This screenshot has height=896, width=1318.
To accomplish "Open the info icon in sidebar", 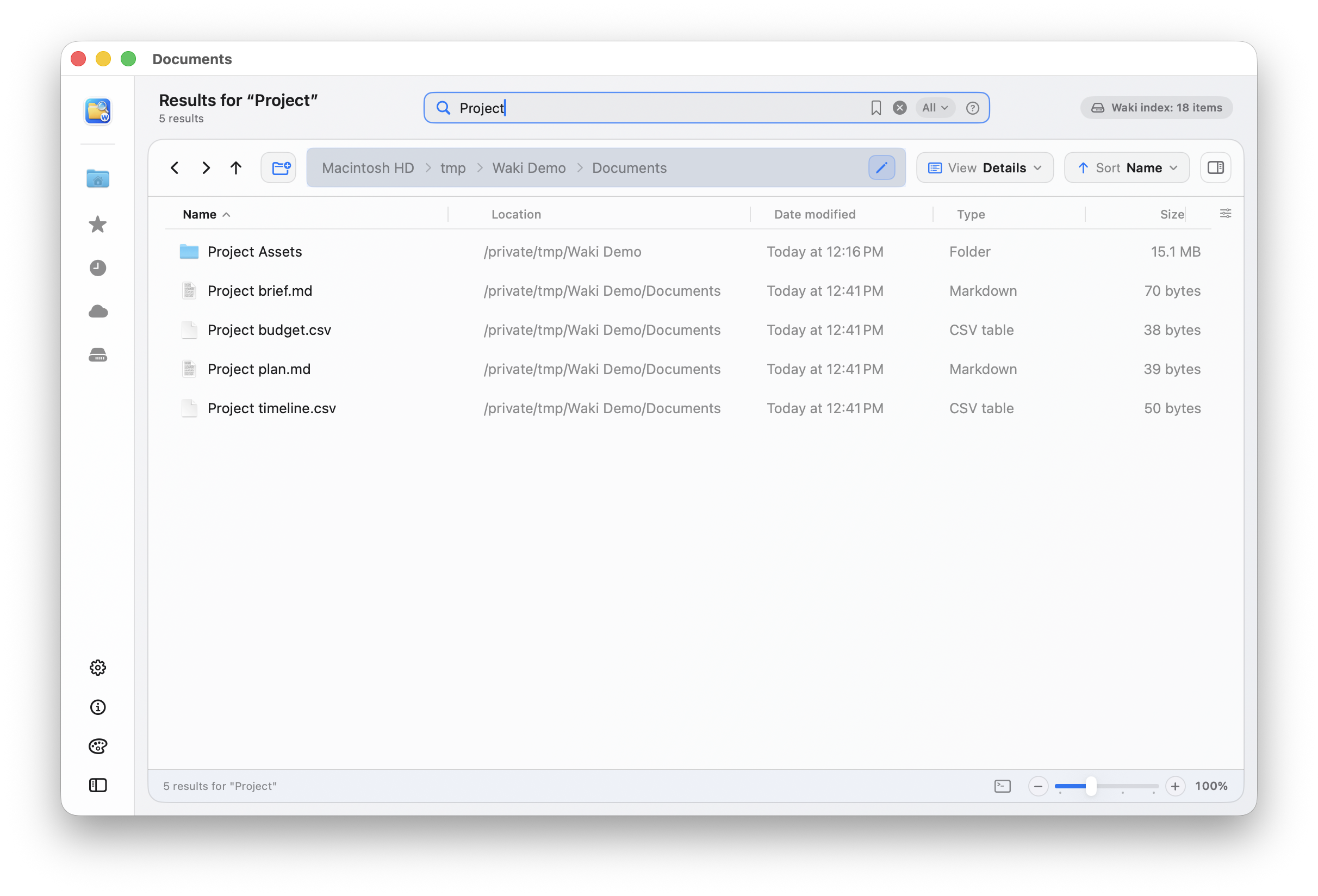I will 97,707.
